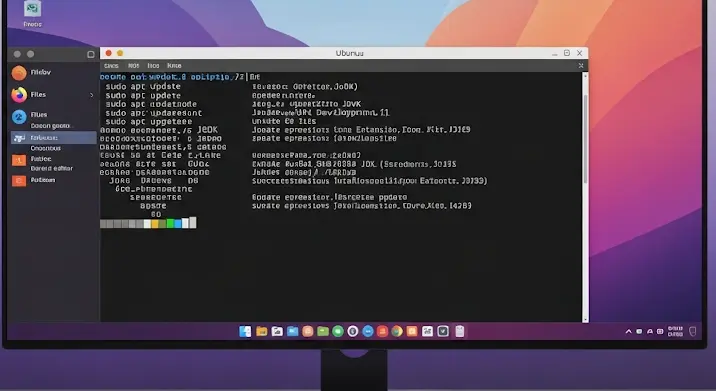Viewport: 716px width, 391px height.
Task: Click the square panel icon in sidebar header
Action: 90,54
